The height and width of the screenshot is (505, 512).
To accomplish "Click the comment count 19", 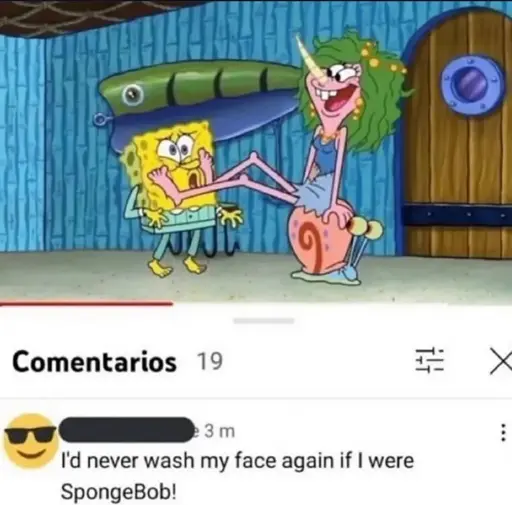I will [210, 361].
